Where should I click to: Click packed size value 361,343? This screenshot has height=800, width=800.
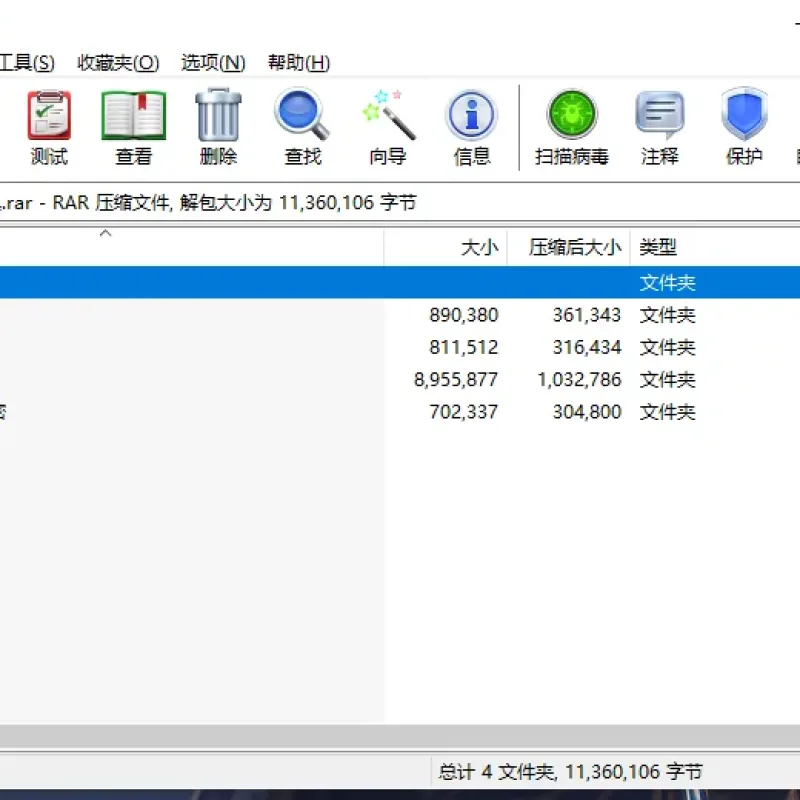[x=587, y=315]
